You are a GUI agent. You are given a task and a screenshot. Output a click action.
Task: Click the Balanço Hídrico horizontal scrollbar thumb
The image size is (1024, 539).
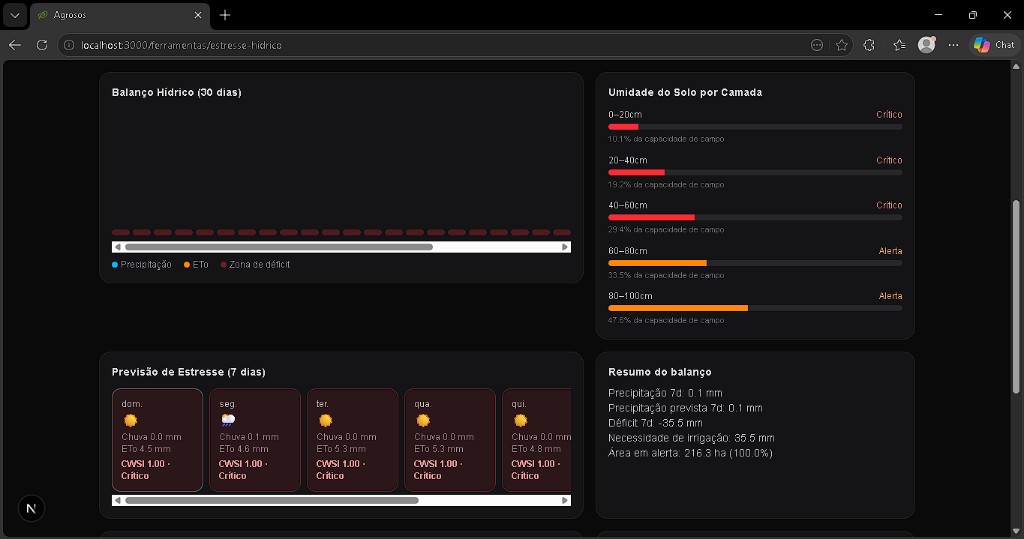pos(279,247)
